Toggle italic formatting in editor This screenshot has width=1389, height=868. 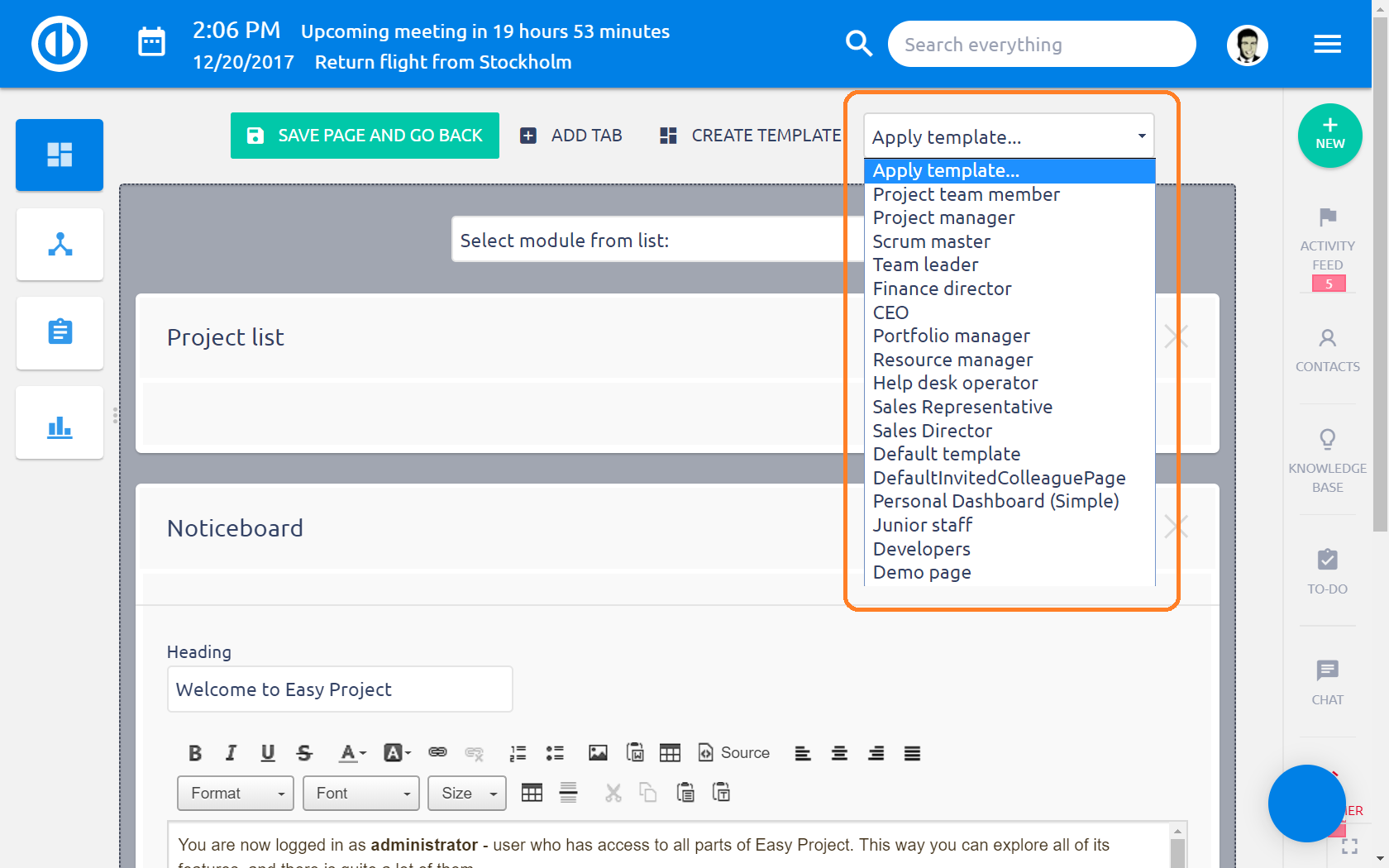pyautogui.click(x=231, y=753)
